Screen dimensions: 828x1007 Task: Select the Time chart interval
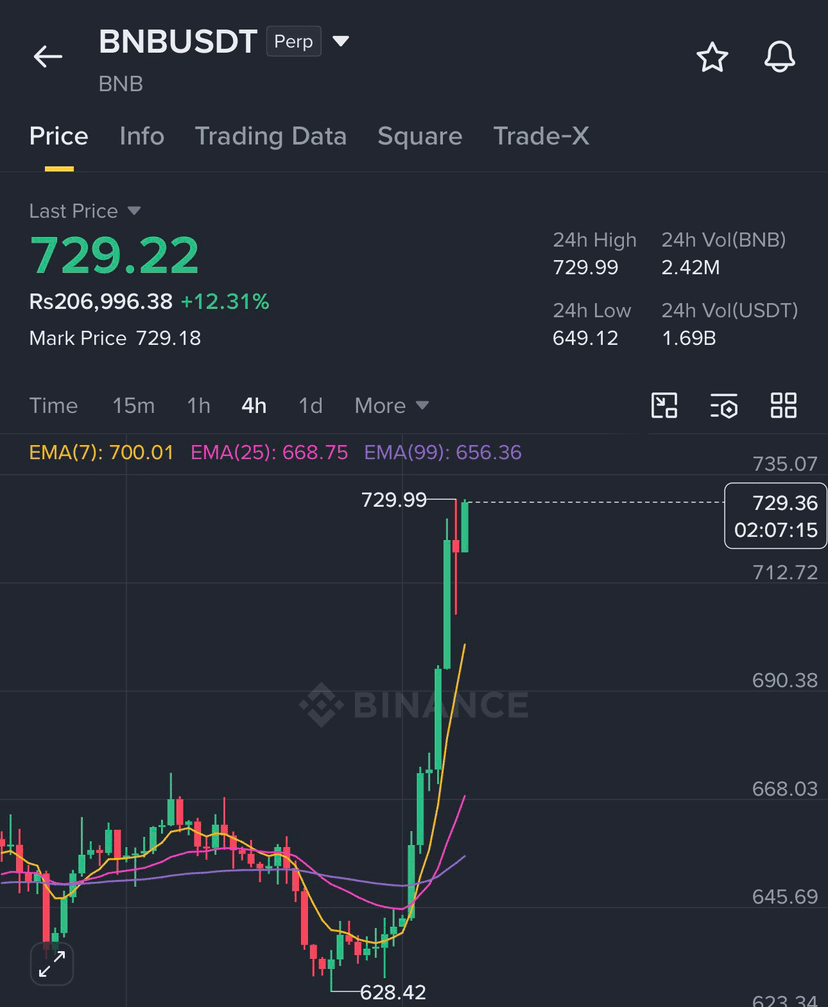coord(53,406)
